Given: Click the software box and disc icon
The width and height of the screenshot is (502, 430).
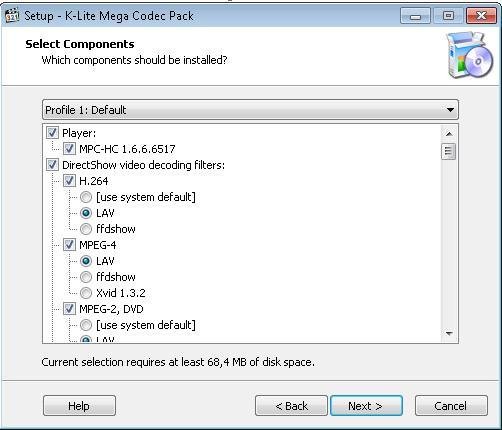Looking at the screenshot, I should pos(470,55).
